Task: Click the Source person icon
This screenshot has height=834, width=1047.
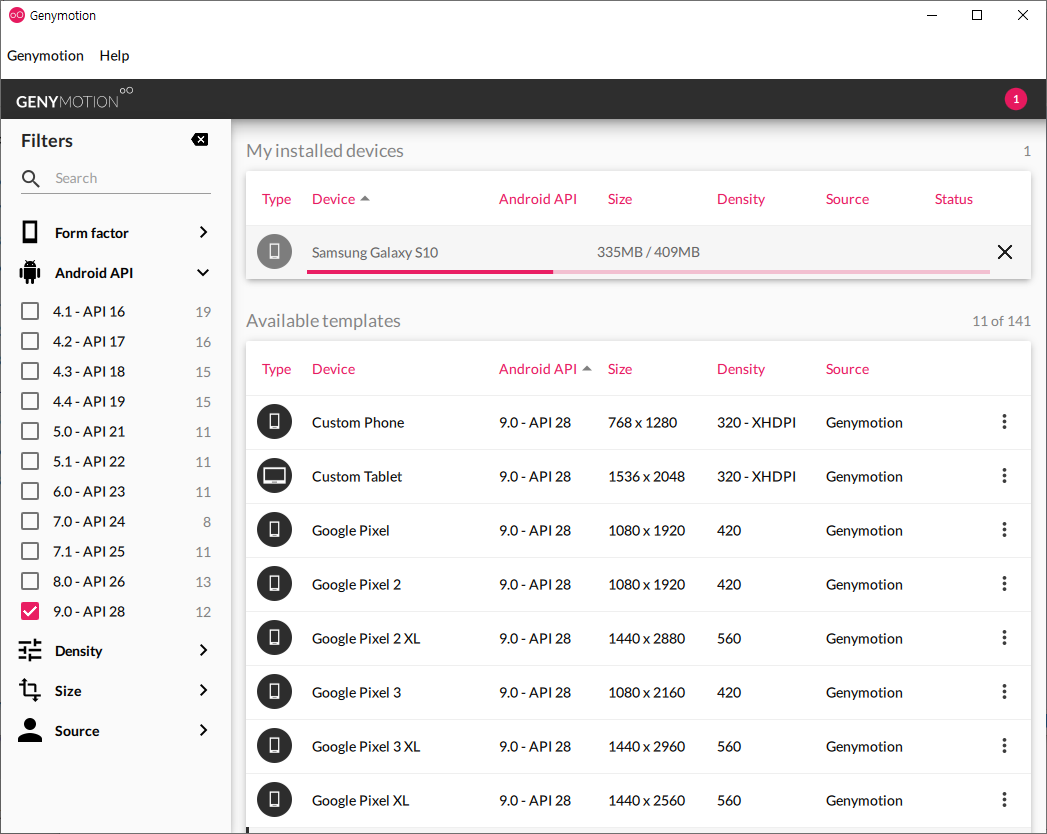Action: click(30, 731)
